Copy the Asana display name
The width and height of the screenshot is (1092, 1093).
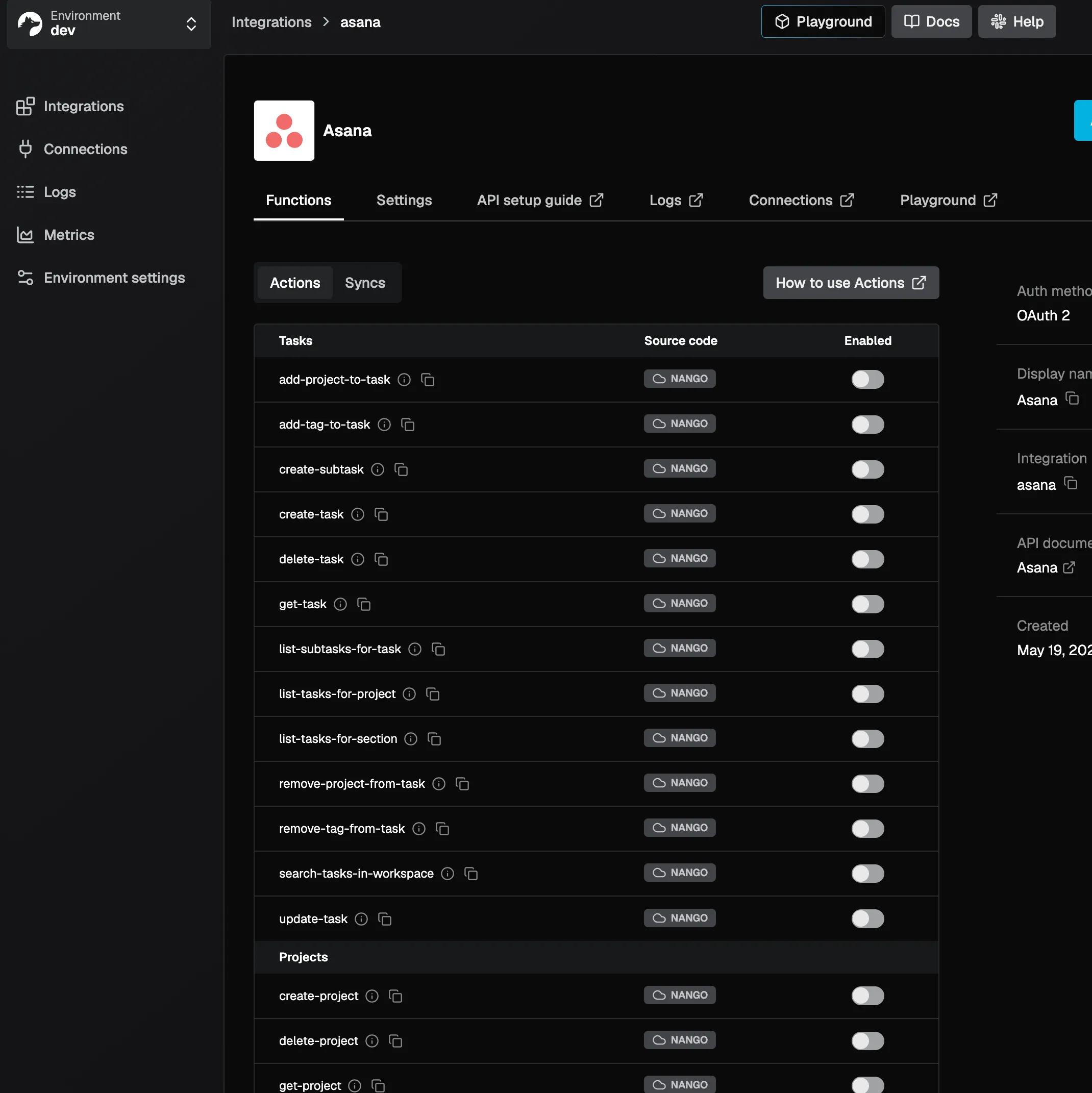point(1072,399)
